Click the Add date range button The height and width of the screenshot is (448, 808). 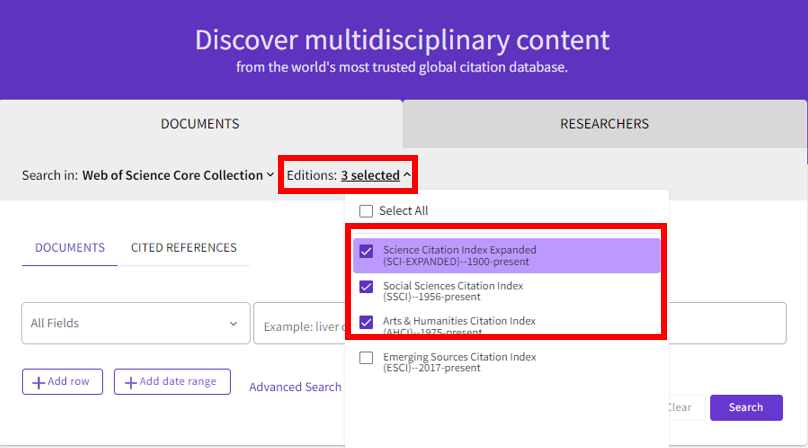[x=172, y=382]
